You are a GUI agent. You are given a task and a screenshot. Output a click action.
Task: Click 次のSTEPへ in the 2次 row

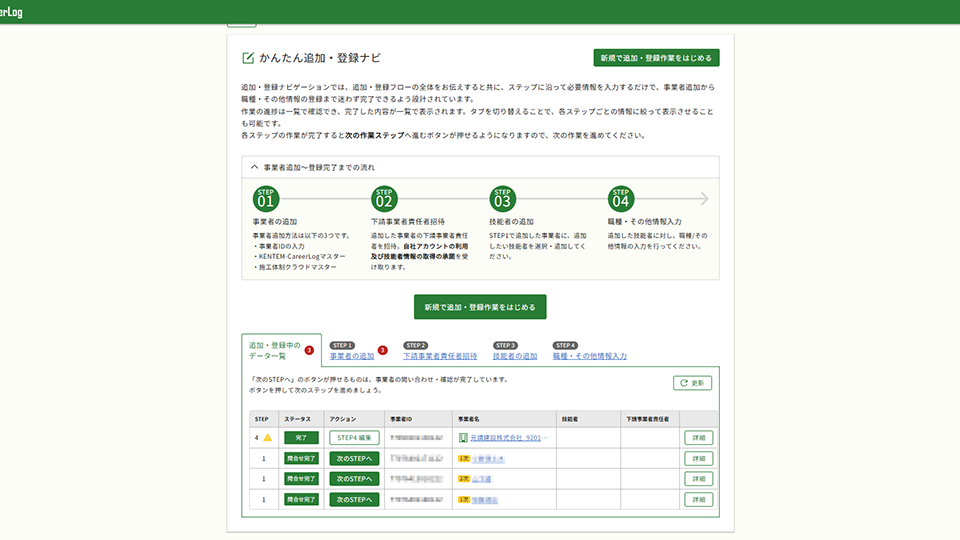(354, 479)
